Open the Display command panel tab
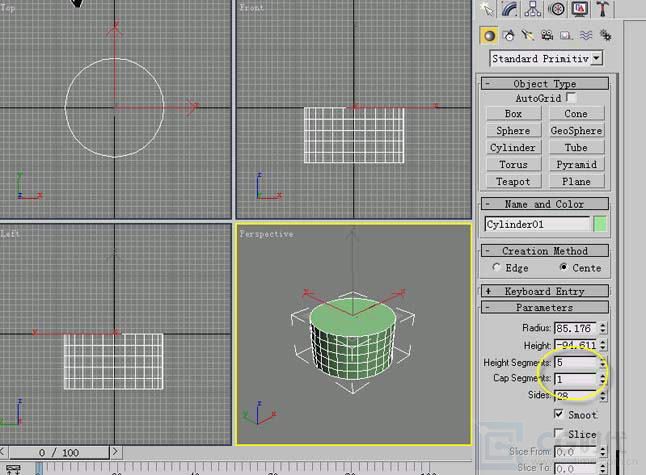This screenshot has height=475, width=646. (580, 8)
